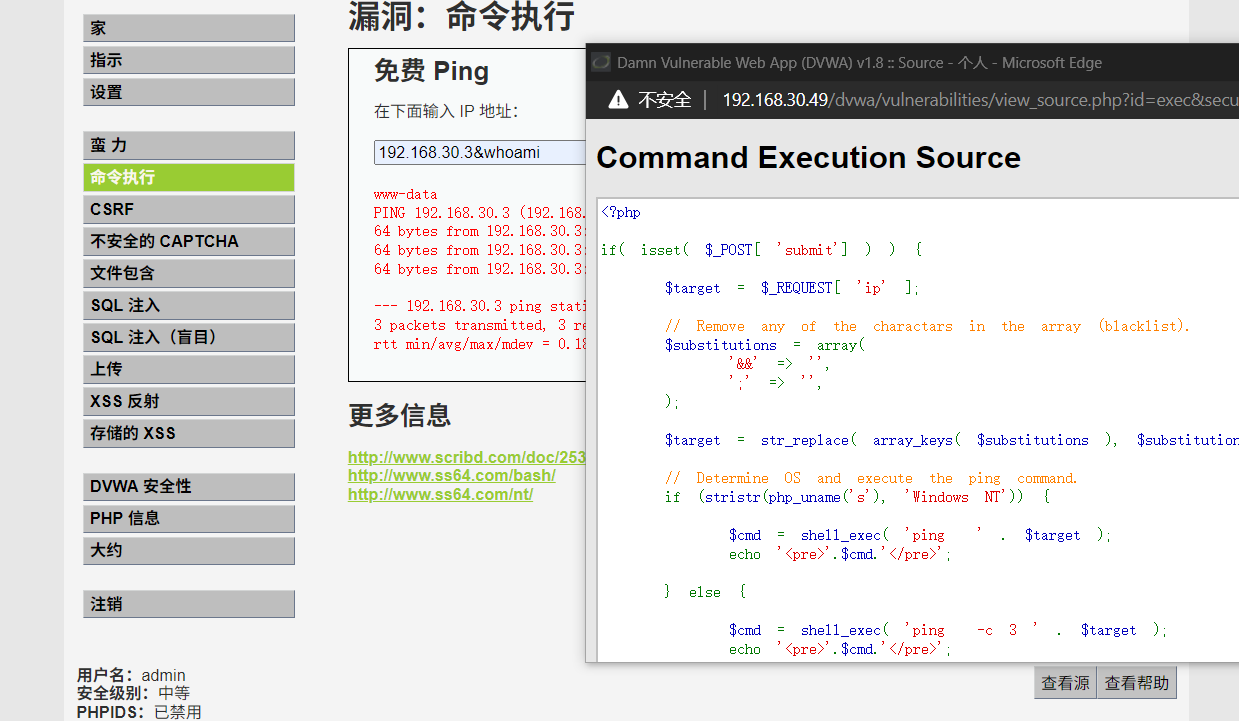Click the 'Command Execution Source' heading

808,158
